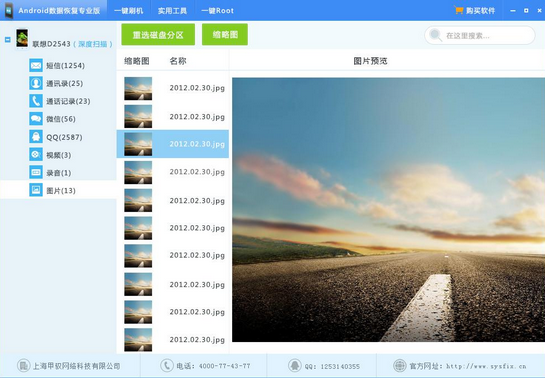Click the 深度扫描 link
The height and width of the screenshot is (378, 545).
tap(92, 44)
